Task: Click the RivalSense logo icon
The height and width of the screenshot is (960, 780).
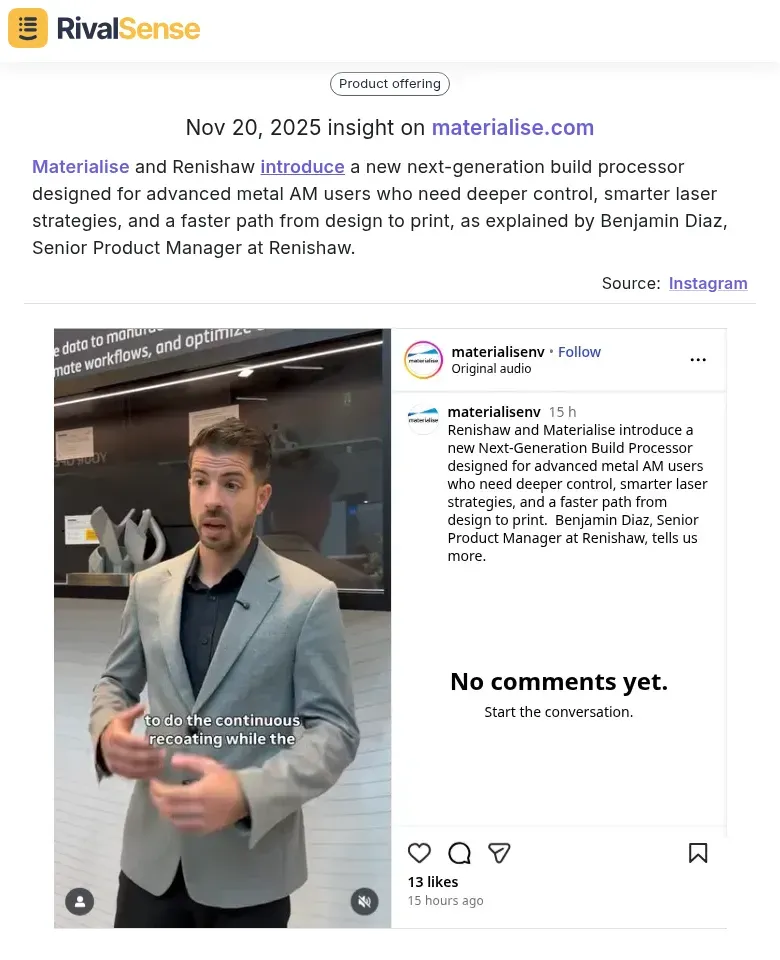Action: click(x=27, y=28)
